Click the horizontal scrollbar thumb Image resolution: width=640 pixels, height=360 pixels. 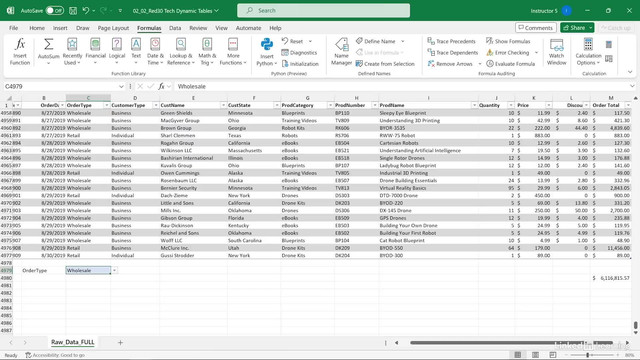pyautogui.click(x=511, y=343)
